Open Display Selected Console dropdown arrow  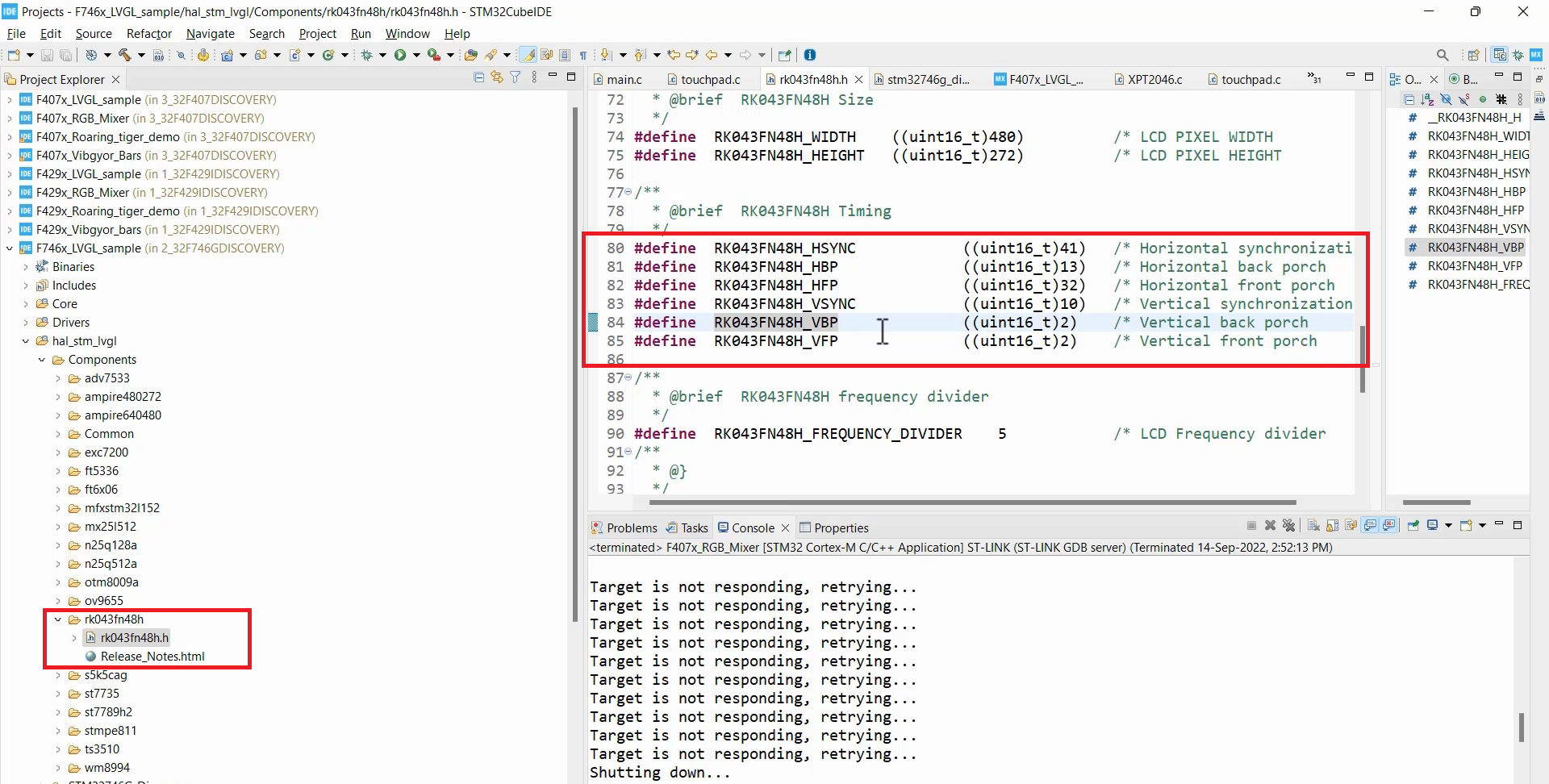click(x=1448, y=525)
